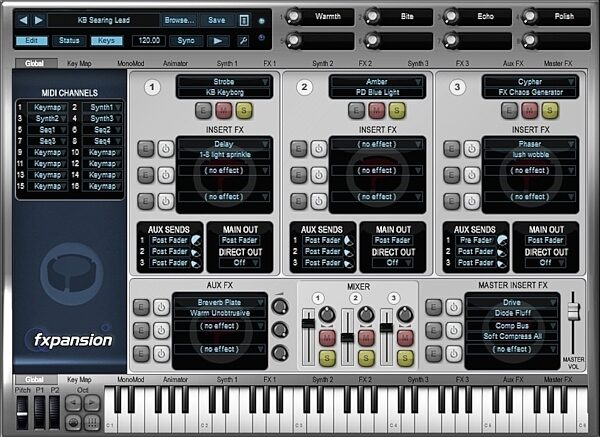Open the editor for Synth 2 Amber

[356, 111]
